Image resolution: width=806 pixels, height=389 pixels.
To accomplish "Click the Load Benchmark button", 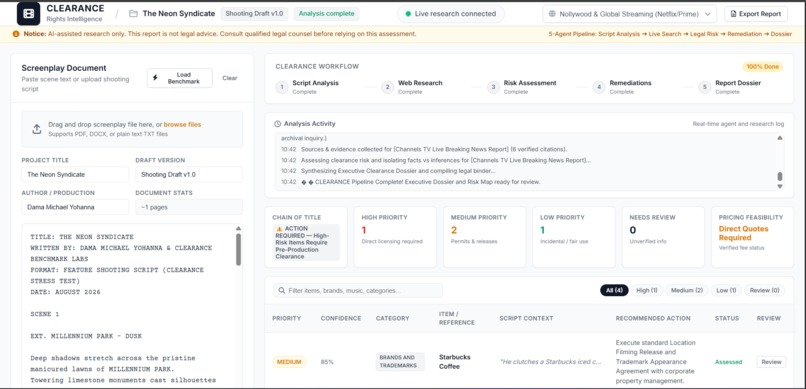I will tap(179, 78).
